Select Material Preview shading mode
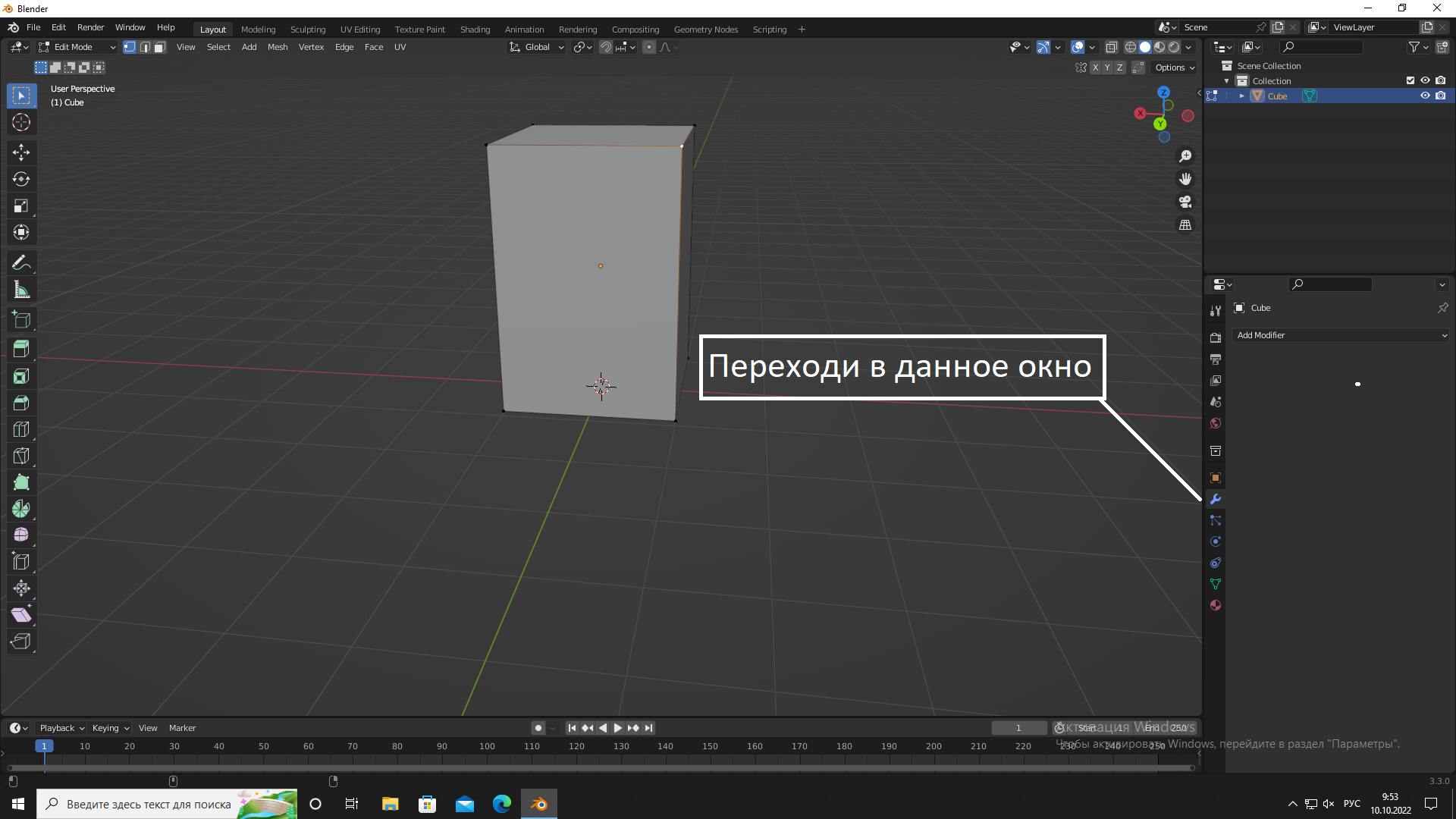 1159,47
